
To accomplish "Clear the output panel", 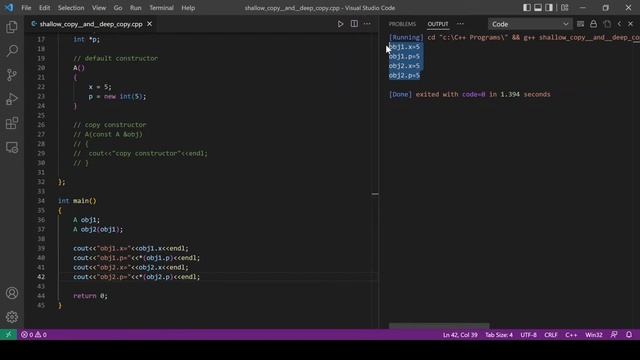I will 580,24.
